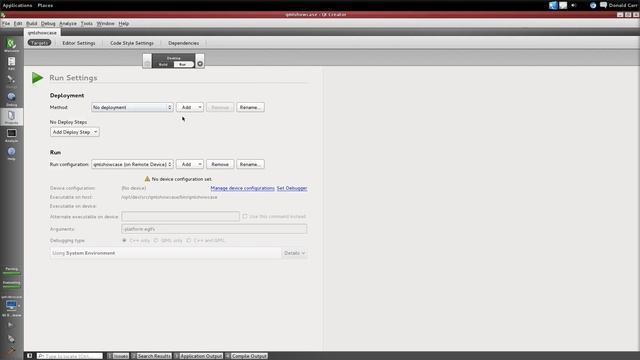Open the Search Results pane
640x360 pixels.
click(x=151, y=356)
